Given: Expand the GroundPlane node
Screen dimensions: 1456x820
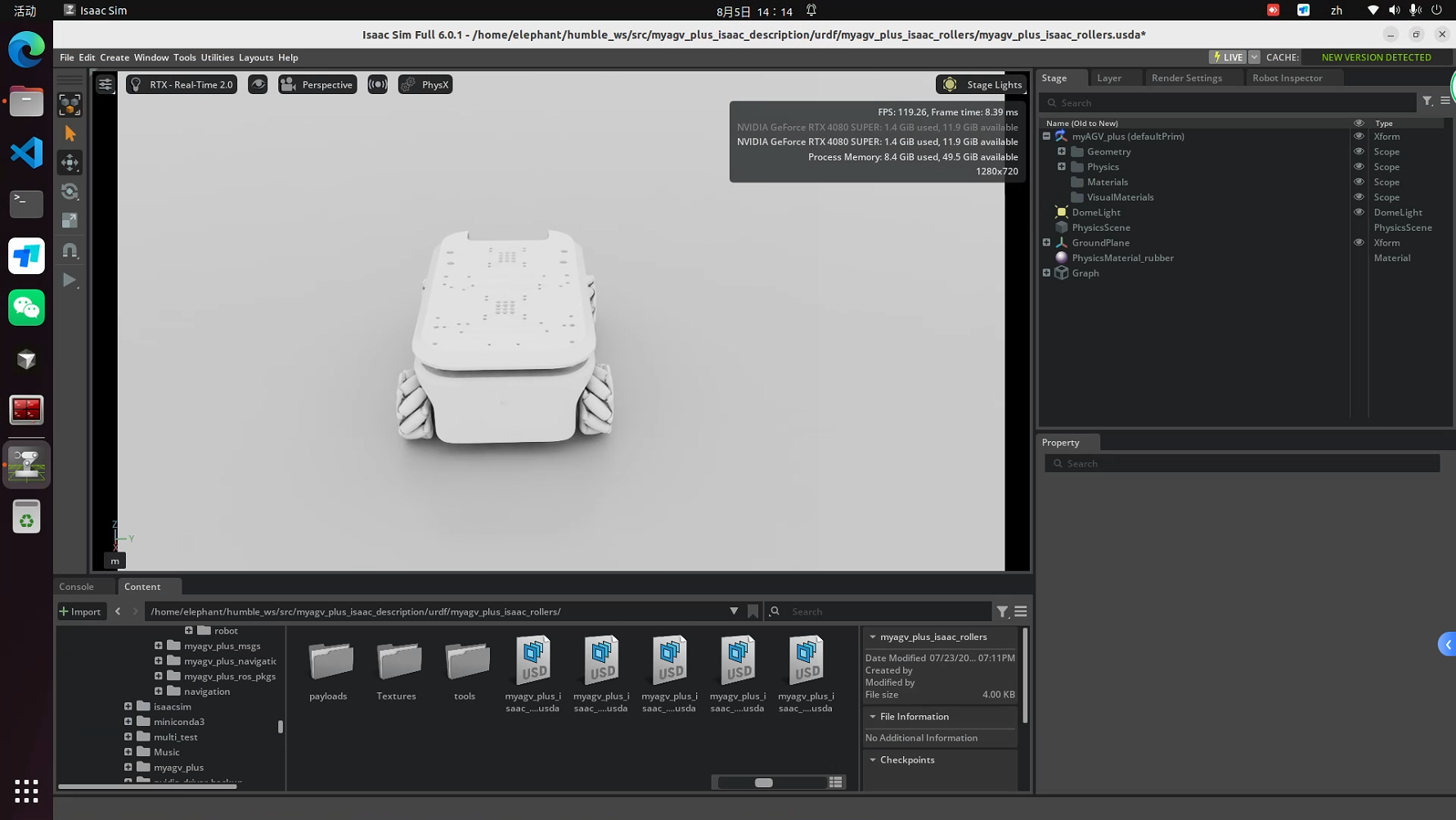Looking at the screenshot, I should point(1046,242).
